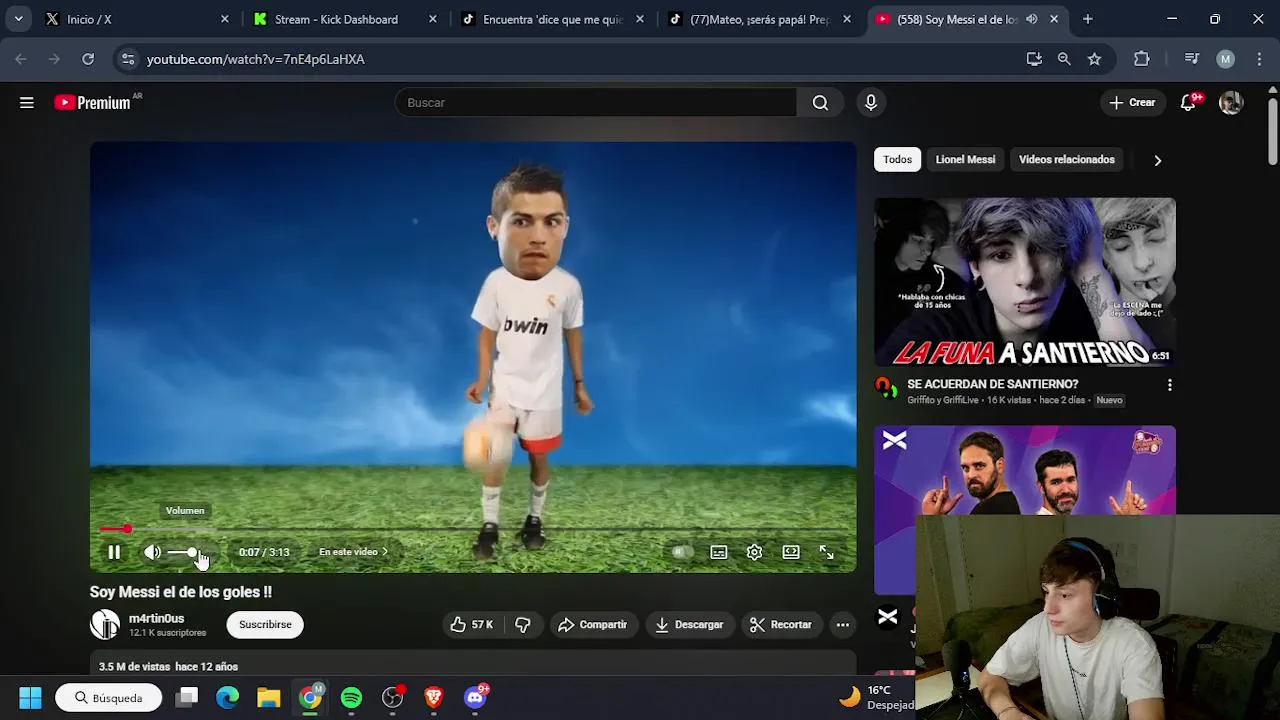Open Discord from the taskbar
The width and height of the screenshot is (1280, 720).
point(475,698)
